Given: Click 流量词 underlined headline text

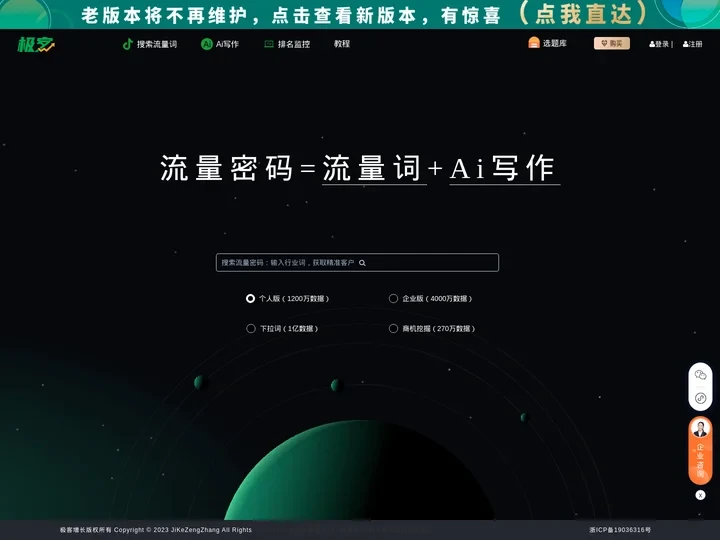Looking at the screenshot, I should coord(372,169).
